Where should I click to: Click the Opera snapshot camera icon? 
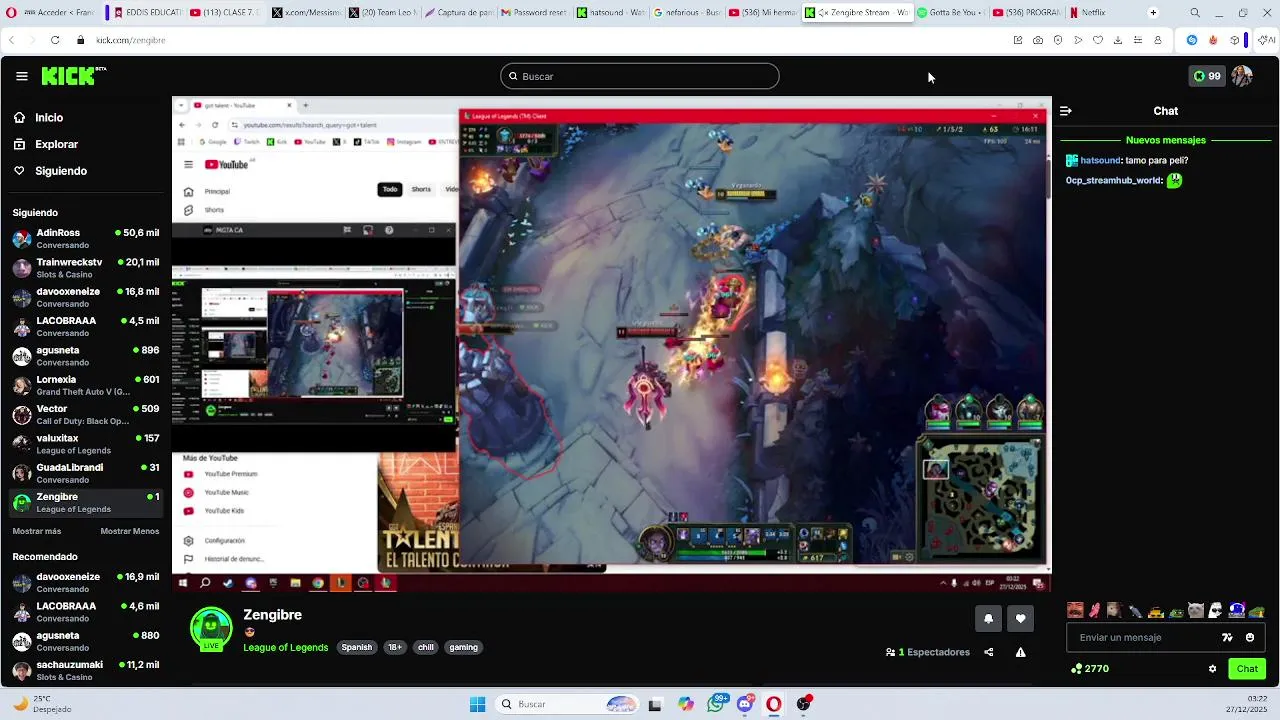(1038, 40)
